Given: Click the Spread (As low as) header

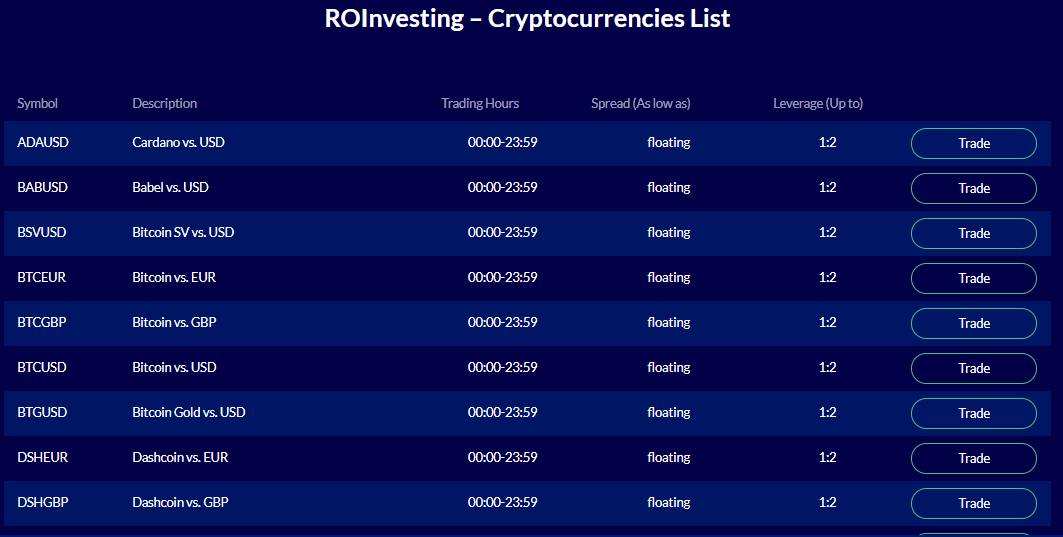Looking at the screenshot, I should (x=641, y=103).
